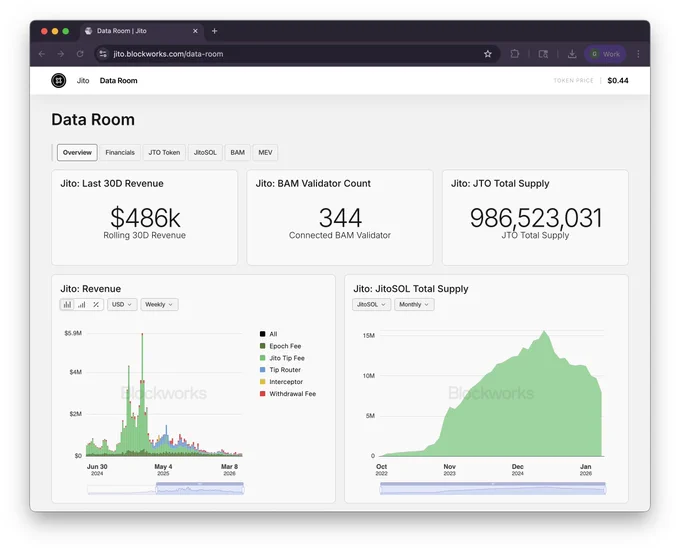Click the icon left of the downloads icon

[x=543, y=54]
